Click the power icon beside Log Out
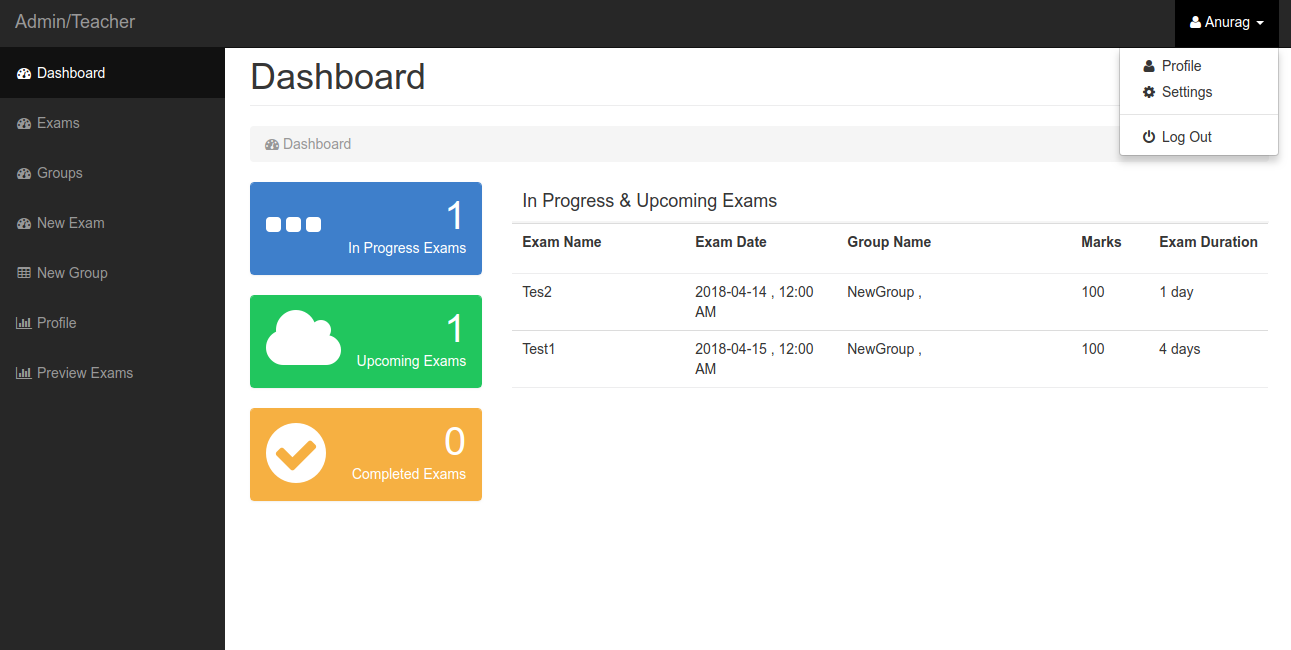The height and width of the screenshot is (650, 1291). tap(1149, 137)
